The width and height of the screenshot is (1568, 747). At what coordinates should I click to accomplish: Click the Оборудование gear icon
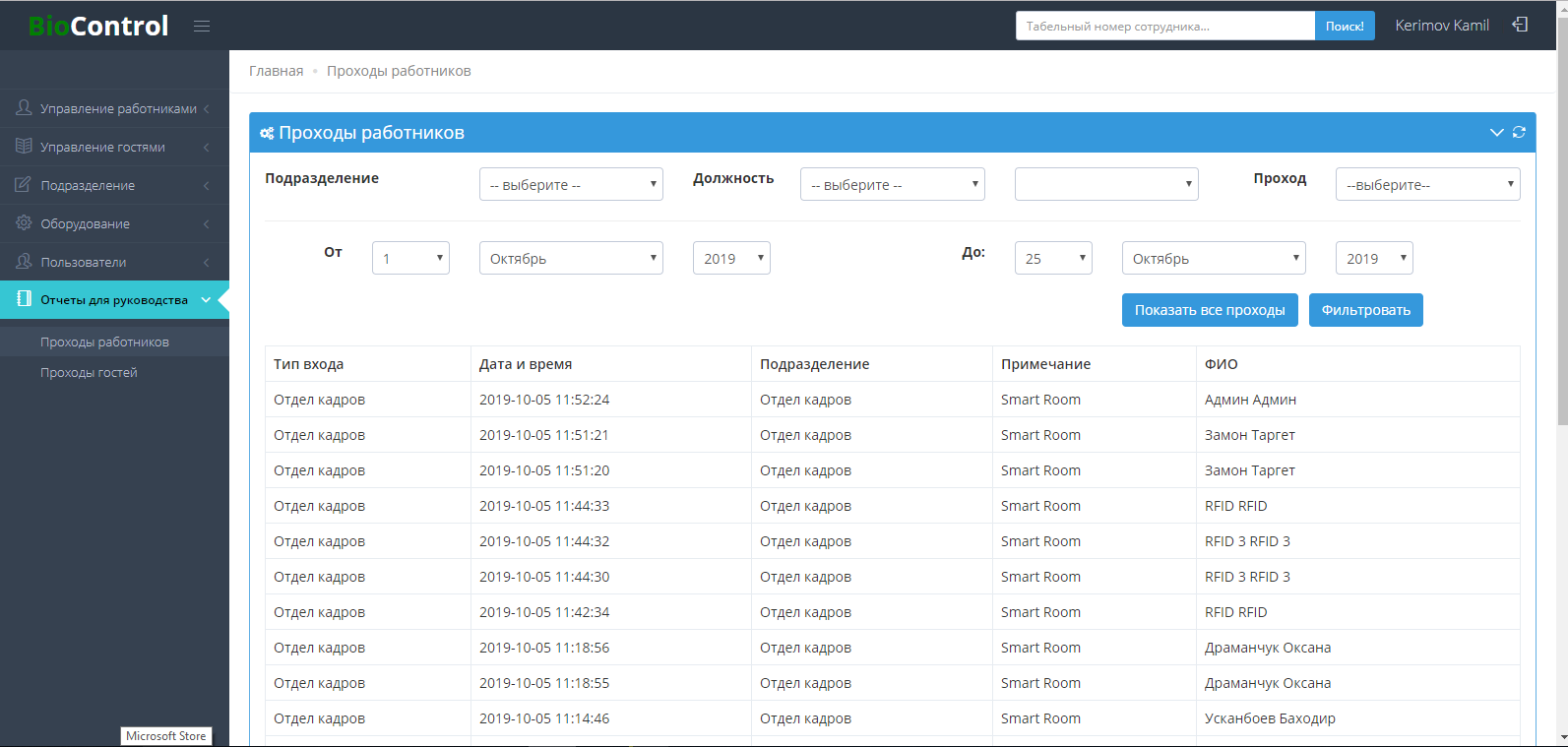click(24, 223)
